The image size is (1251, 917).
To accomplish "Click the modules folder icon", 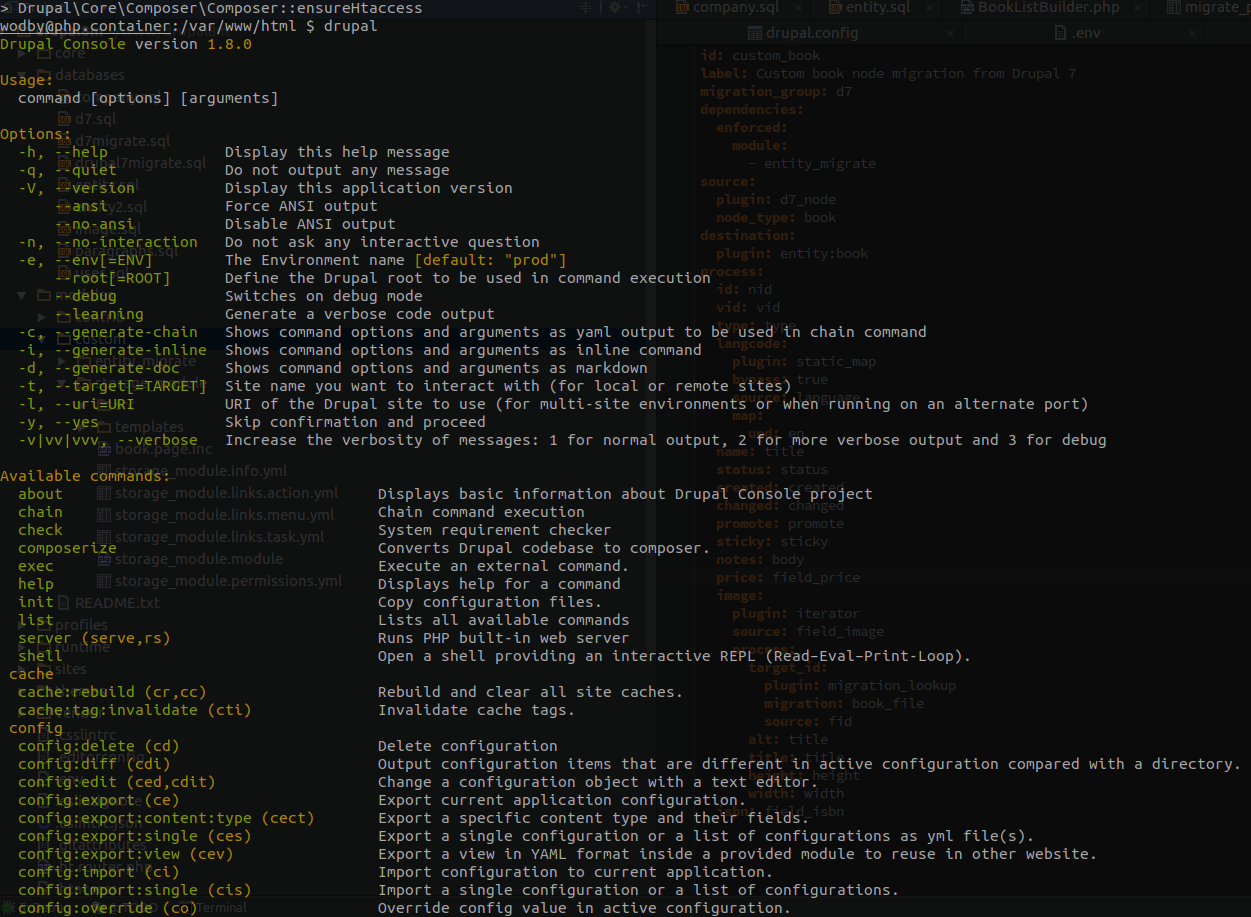I will pos(43,296).
